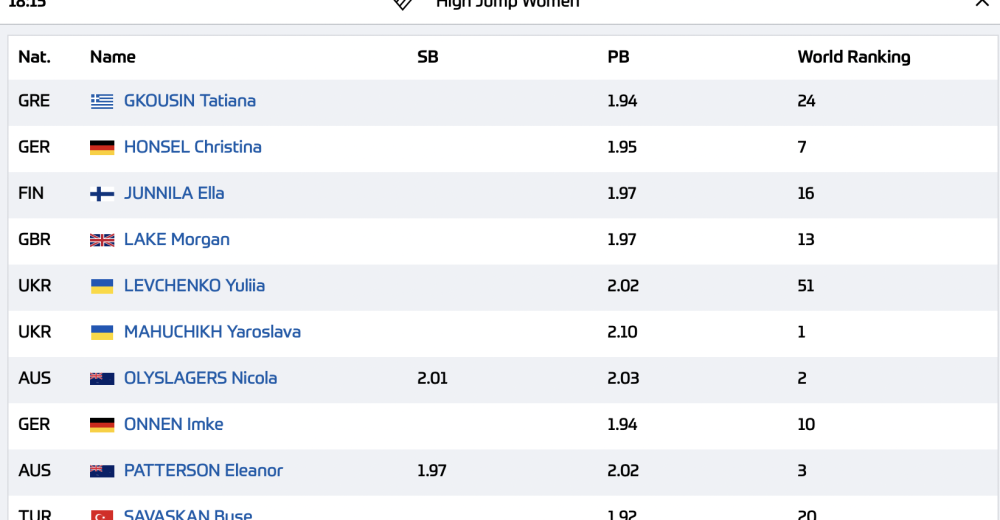Open MAHUCHIKH Yaroslava athlete profile
This screenshot has height=520, width=1000.
[212, 332]
